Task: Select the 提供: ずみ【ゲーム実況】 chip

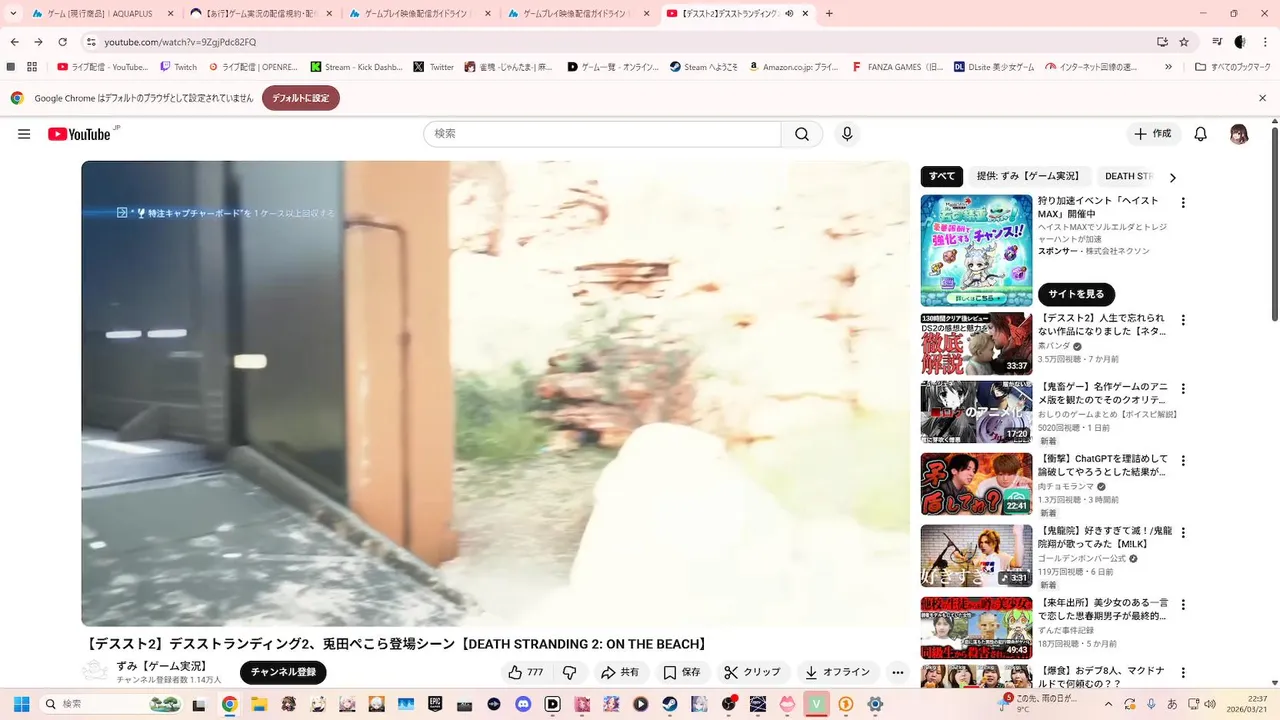Action: (1028, 176)
